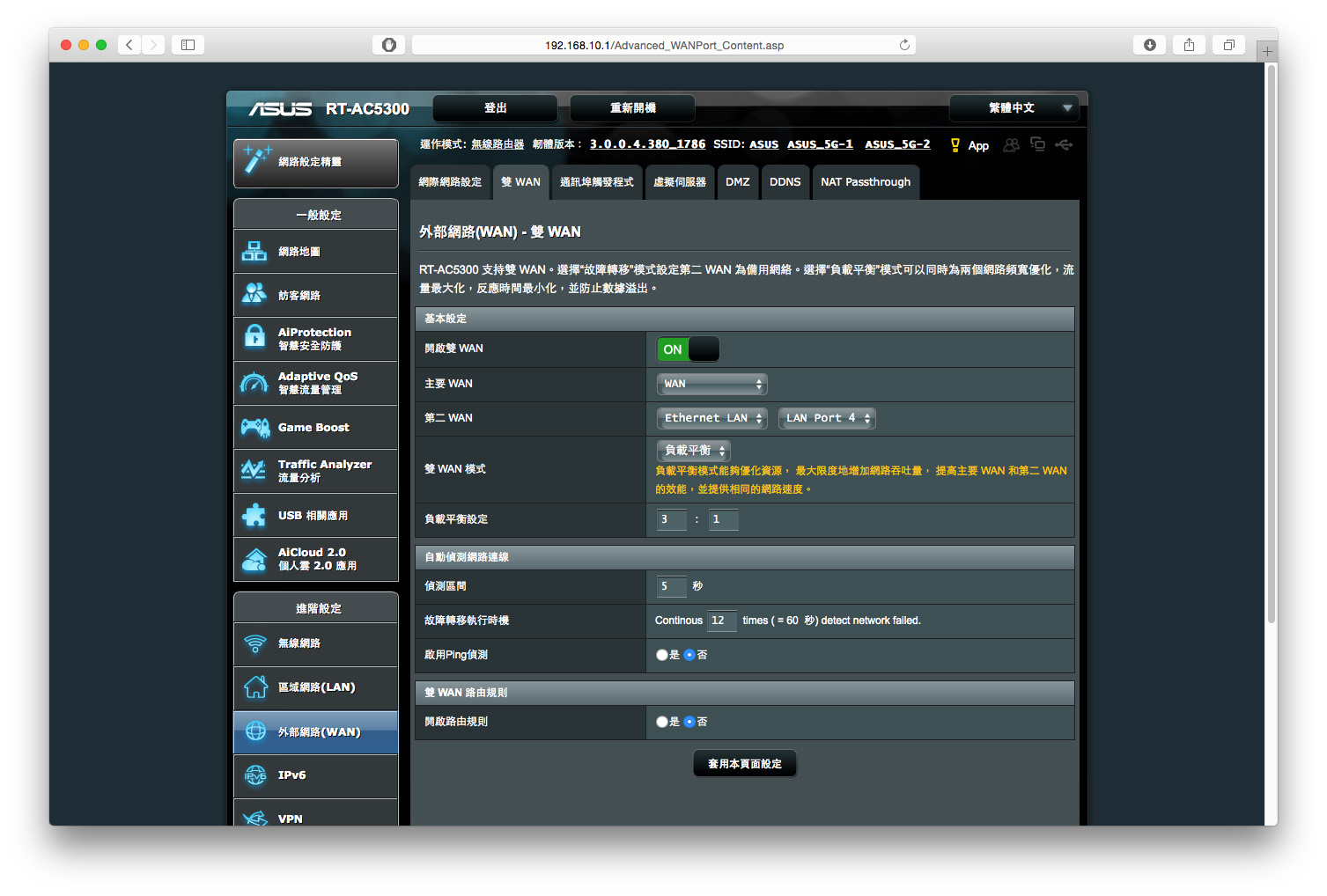This screenshot has width=1327, height=896.
Task: Click the Game Boost controller icon
Action: pos(255,428)
